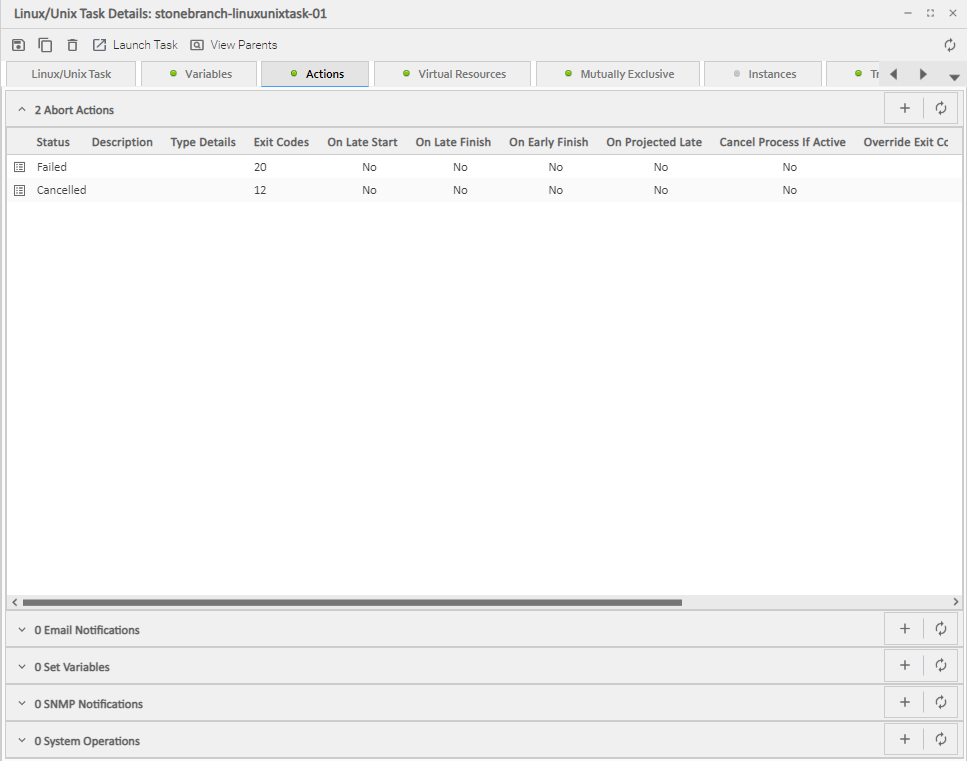Switch to the Variables tab
Image resolution: width=967 pixels, height=761 pixels.
click(x=199, y=74)
